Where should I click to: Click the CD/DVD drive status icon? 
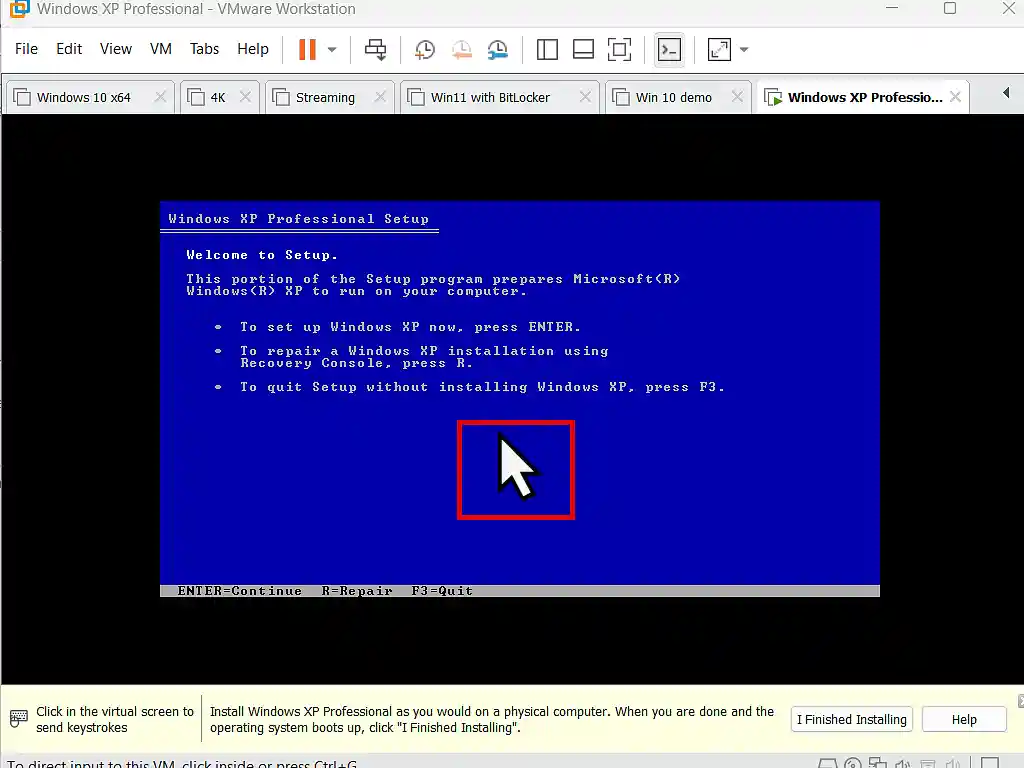point(853,762)
